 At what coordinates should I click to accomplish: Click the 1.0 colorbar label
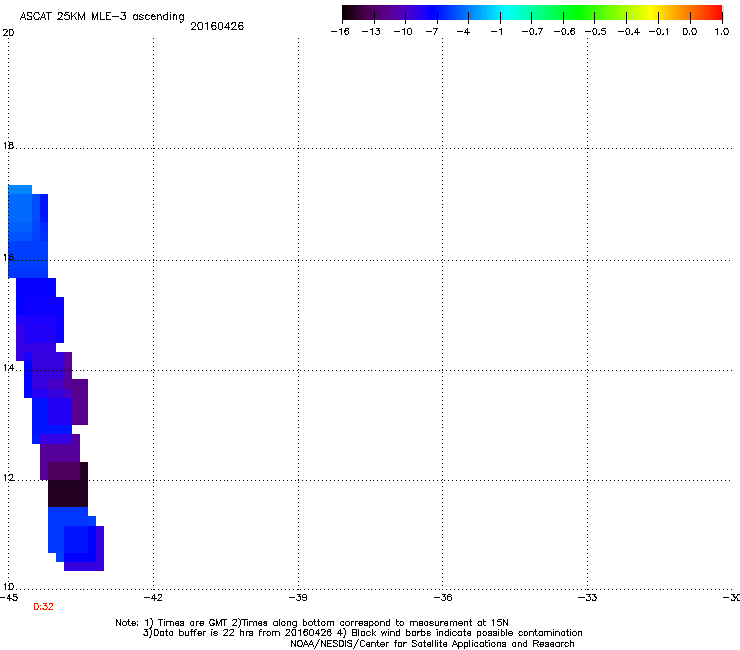click(x=722, y=32)
